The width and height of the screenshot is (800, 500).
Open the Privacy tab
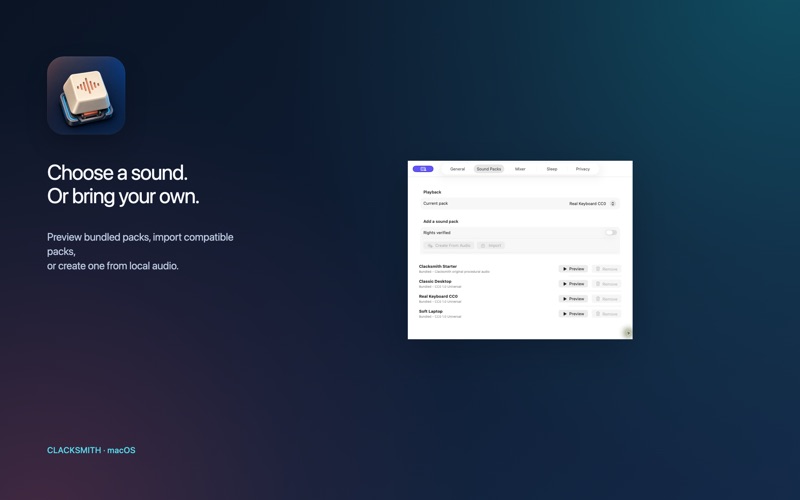pyautogui.click(x=583, y=169)
